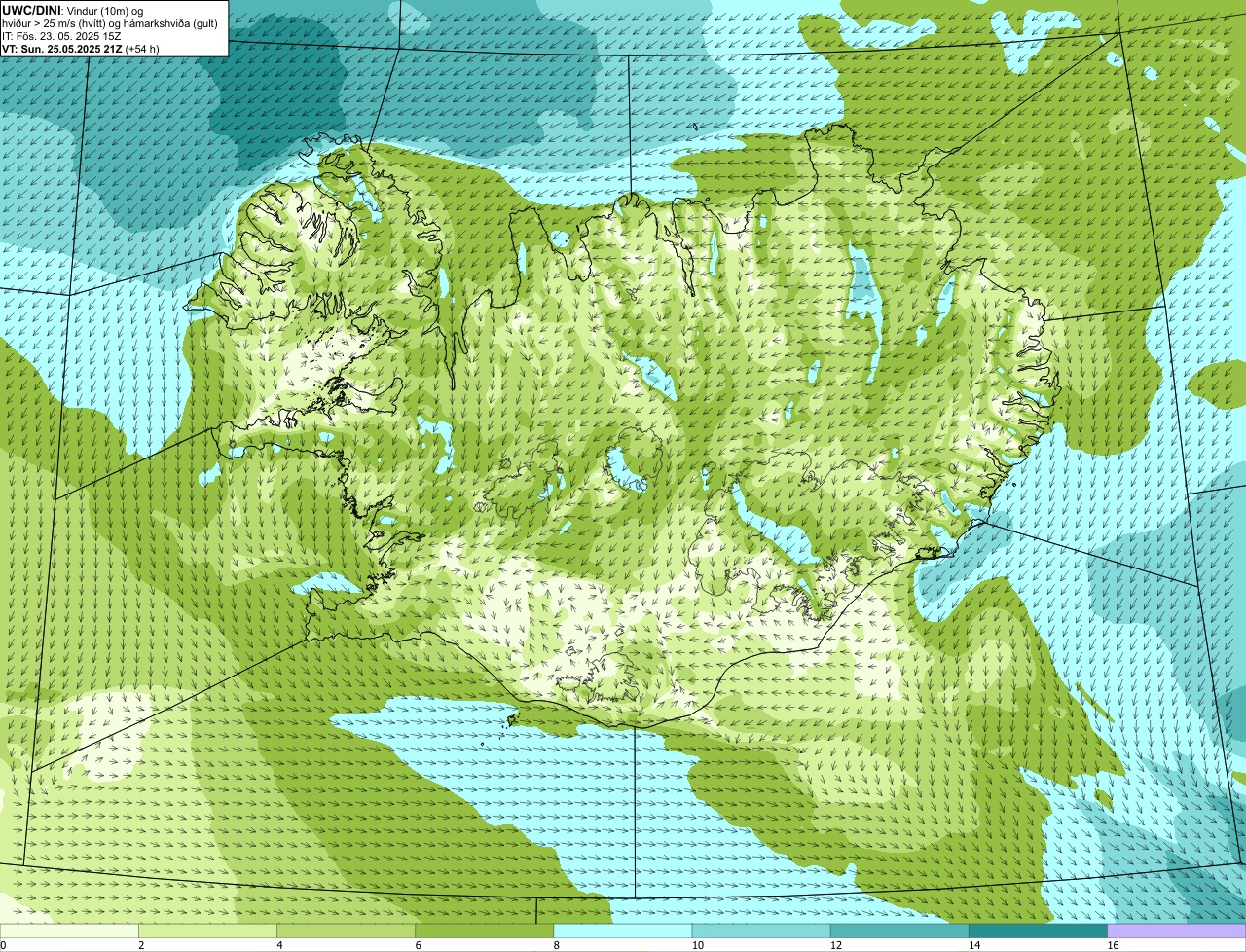Click the 'VT: Sun. 25.05.2025 21Z' line

[x=61, y=48]
